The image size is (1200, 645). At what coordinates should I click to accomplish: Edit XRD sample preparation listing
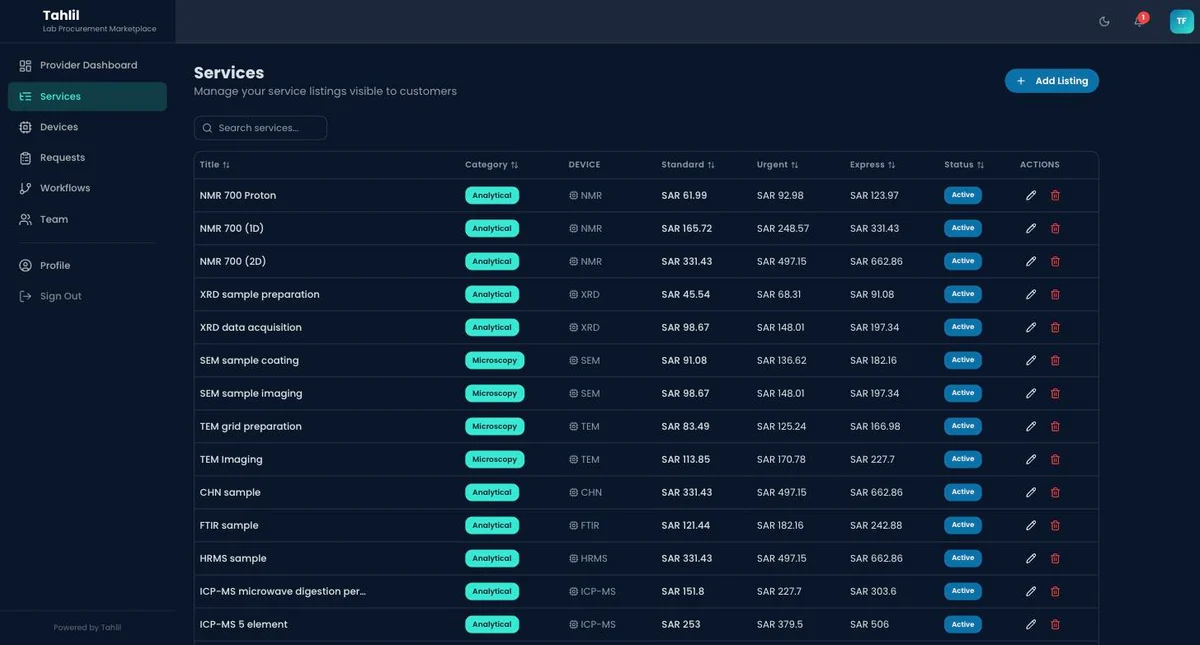pos(1031,294)
